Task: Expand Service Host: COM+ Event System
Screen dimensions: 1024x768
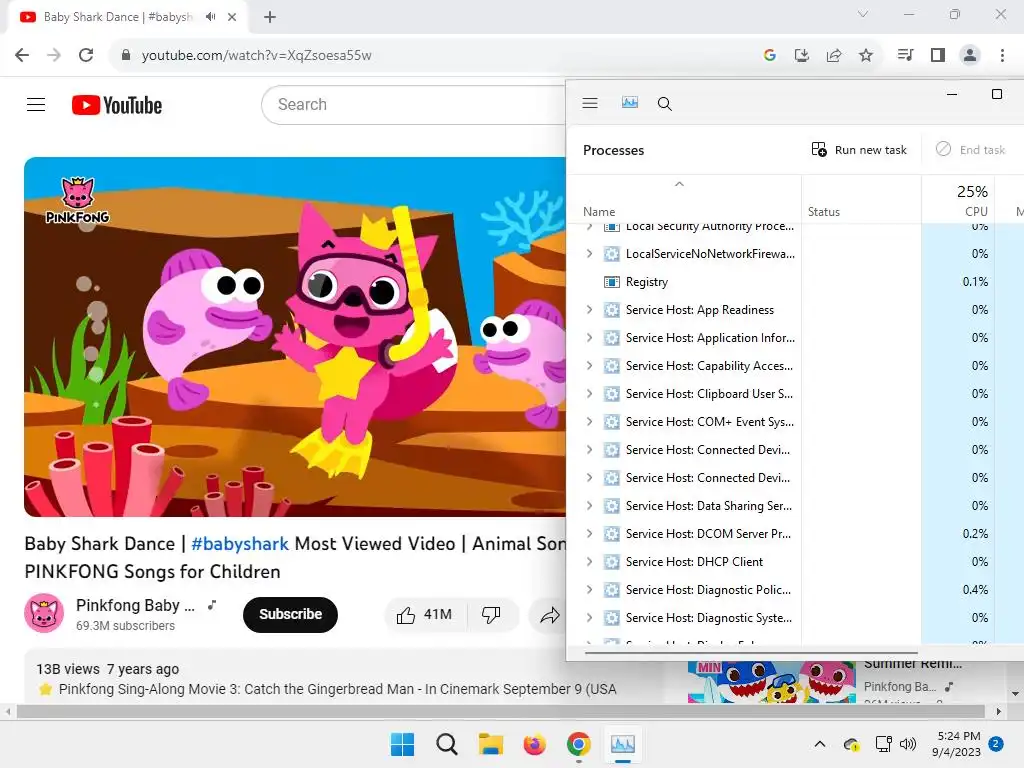Action: pos(590,422)
